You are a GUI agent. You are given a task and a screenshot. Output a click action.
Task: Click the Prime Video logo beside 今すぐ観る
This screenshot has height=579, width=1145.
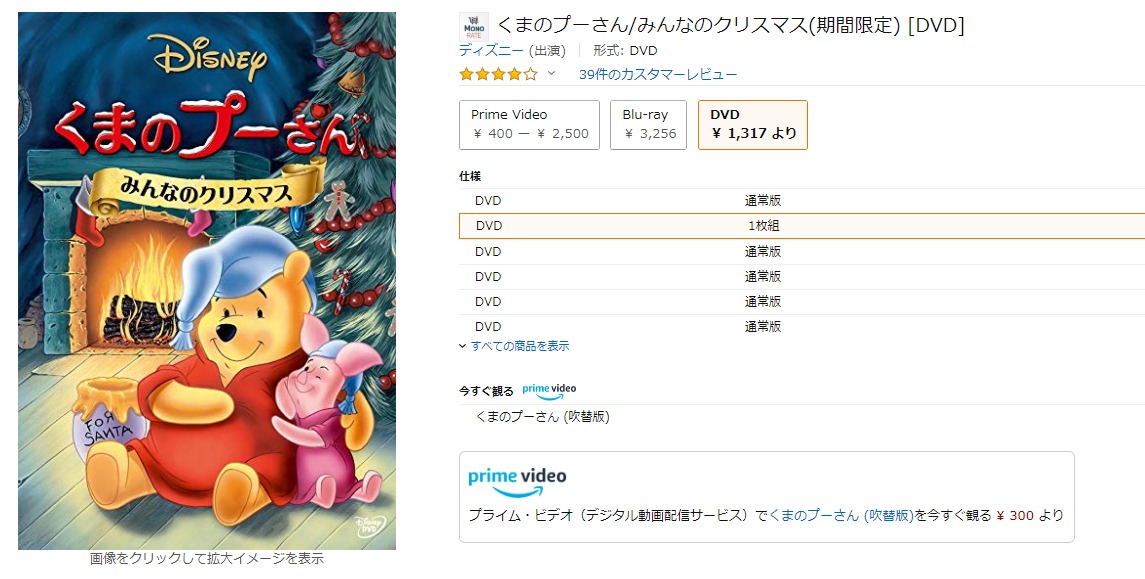tap(549, 390)
